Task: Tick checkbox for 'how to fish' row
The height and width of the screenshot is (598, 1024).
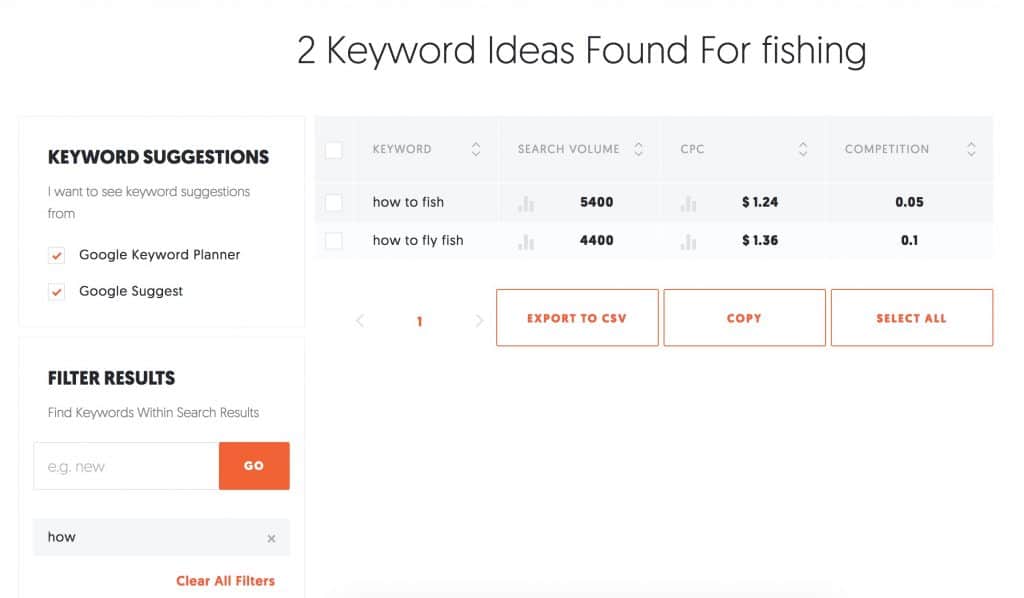Action: pos(334,202)
